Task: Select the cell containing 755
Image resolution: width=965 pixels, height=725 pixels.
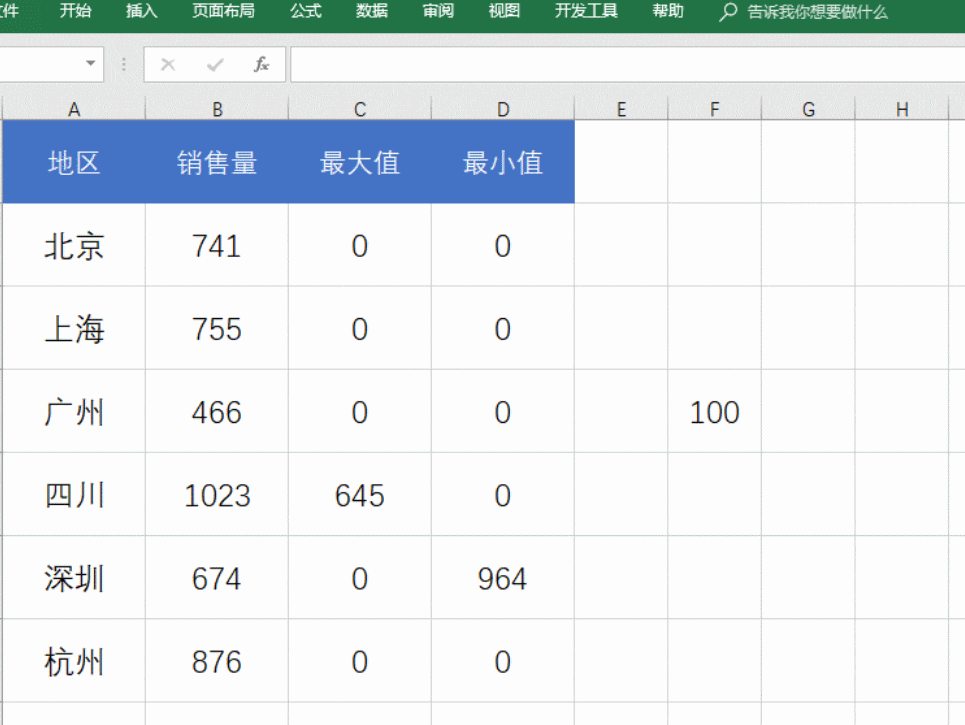Action: coord(217,328)
